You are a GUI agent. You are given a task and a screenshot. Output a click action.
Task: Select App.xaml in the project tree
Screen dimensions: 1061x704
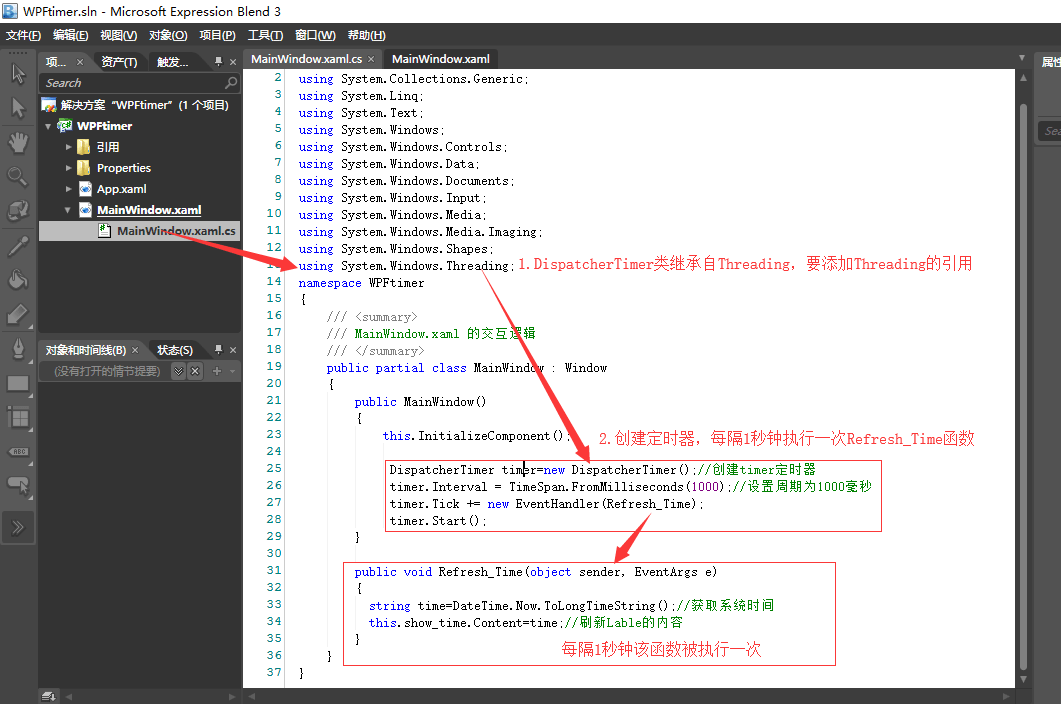[121, 189]
